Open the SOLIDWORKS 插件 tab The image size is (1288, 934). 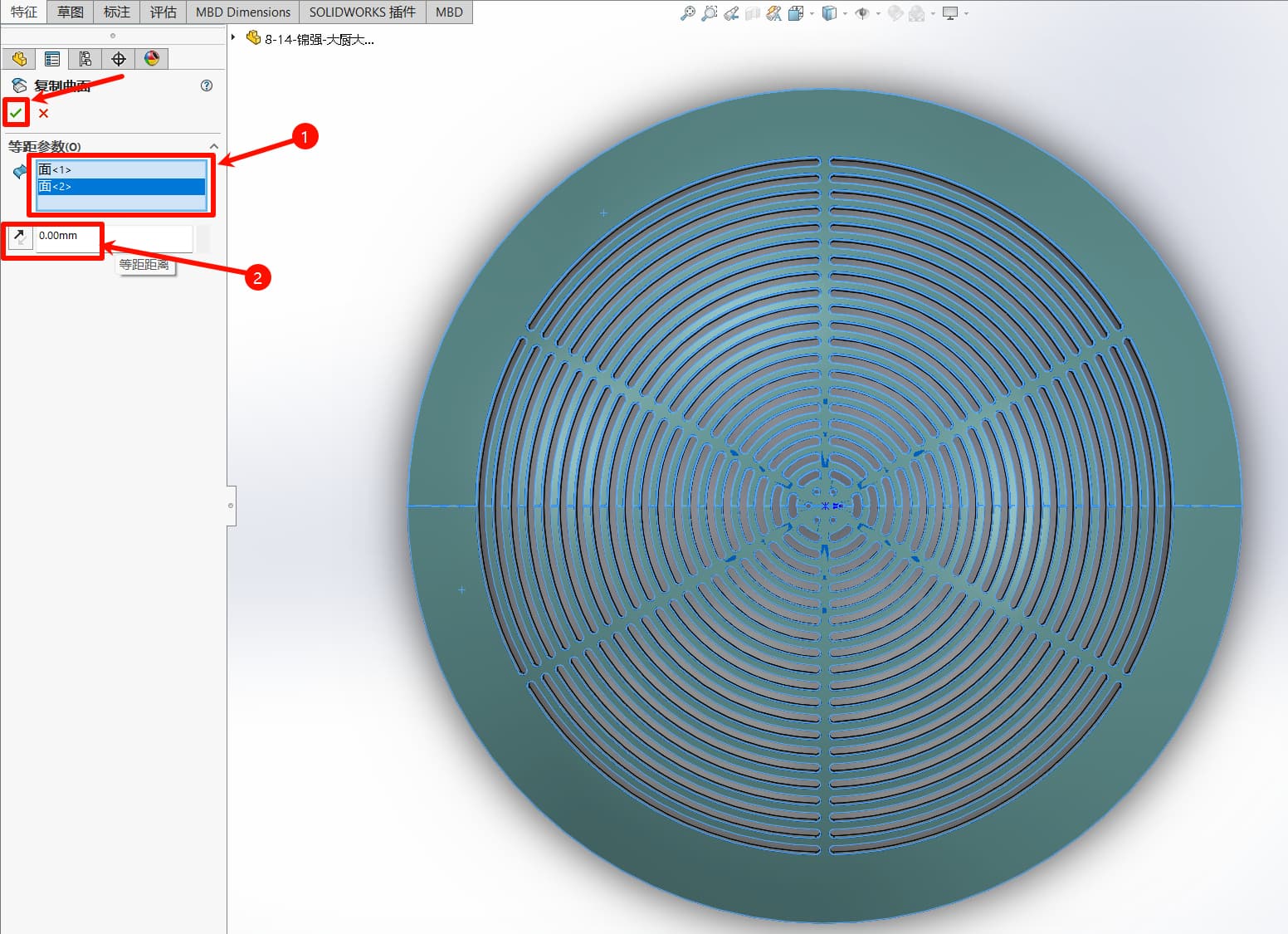(363, 12)
